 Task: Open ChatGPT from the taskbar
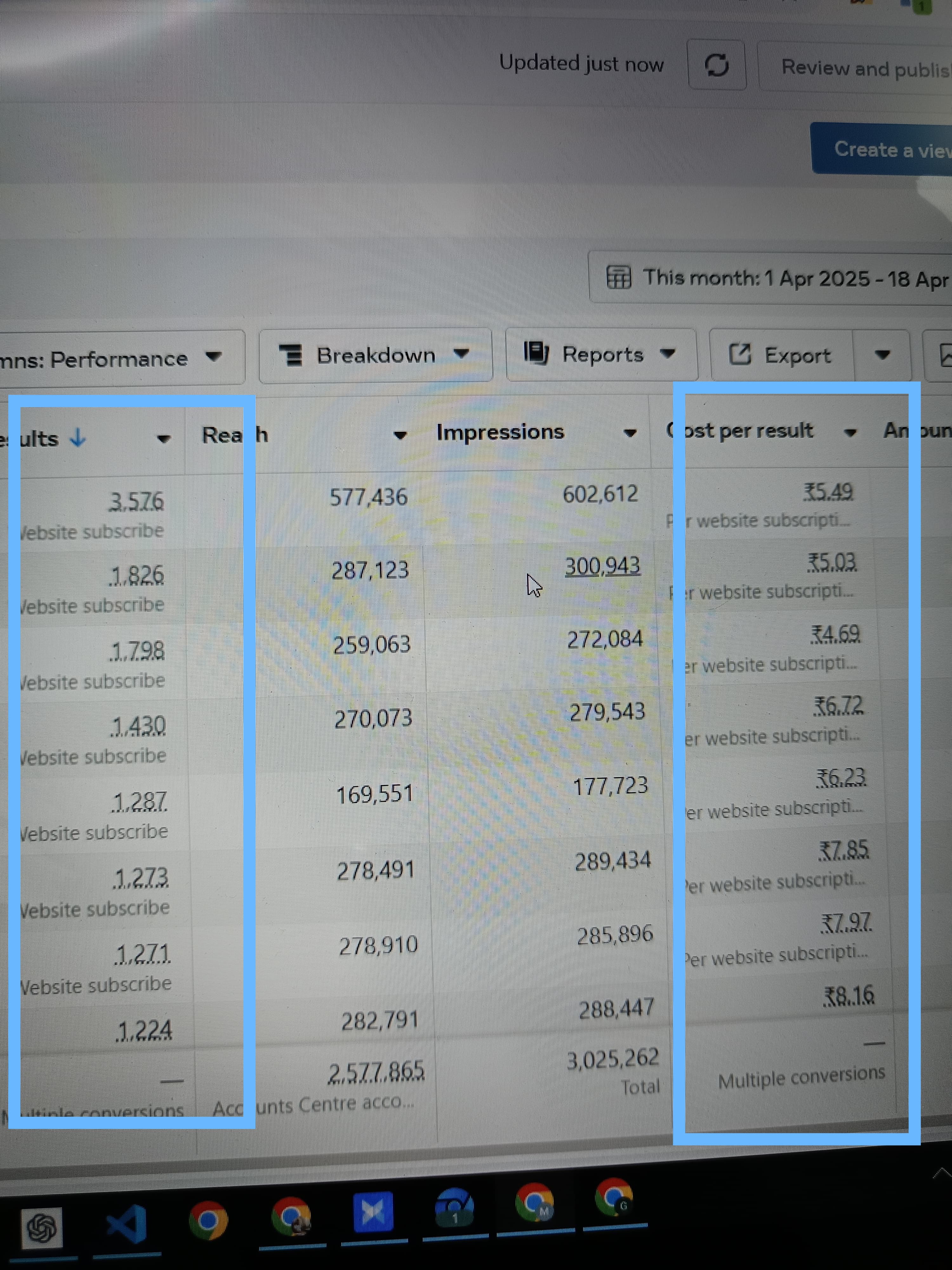42,1227
